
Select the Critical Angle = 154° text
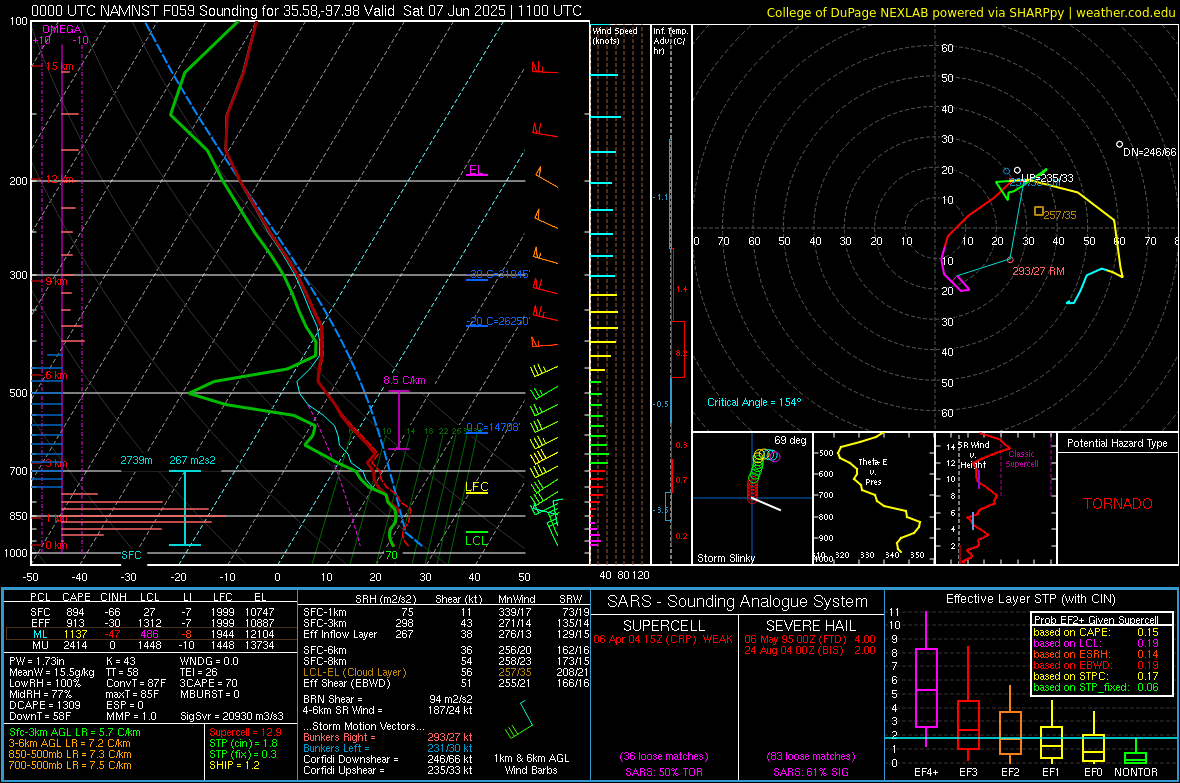click(x=753, y=402)
